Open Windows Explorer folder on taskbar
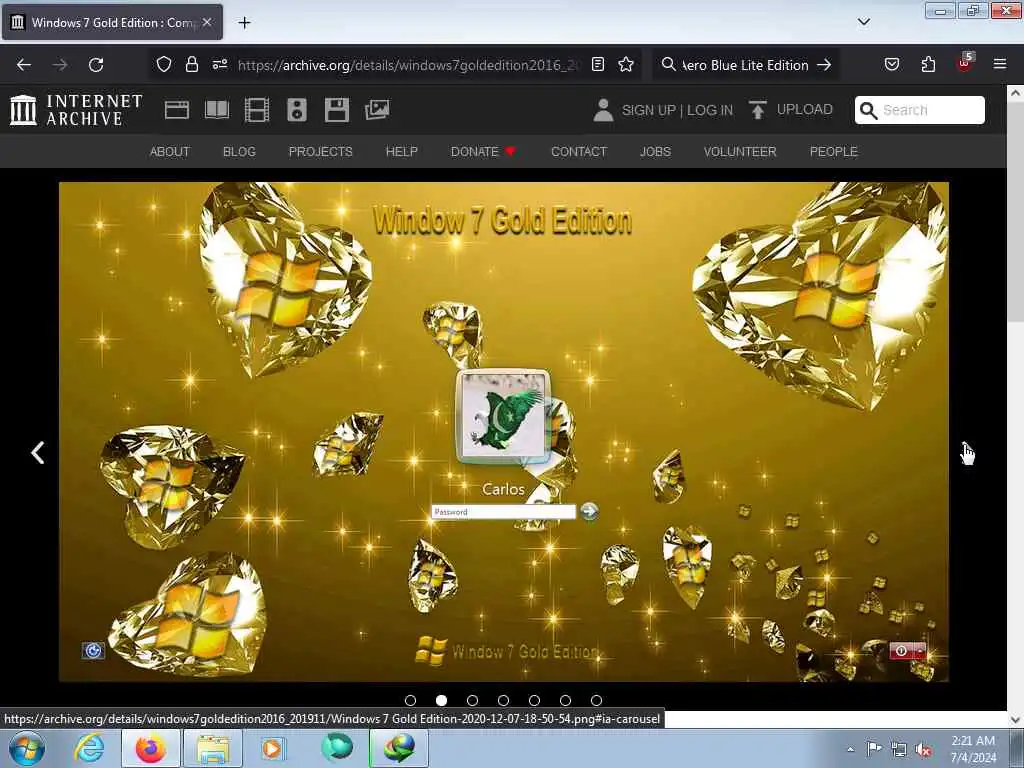The width and height of the screenshot is (1024, 768). point(213,748)
